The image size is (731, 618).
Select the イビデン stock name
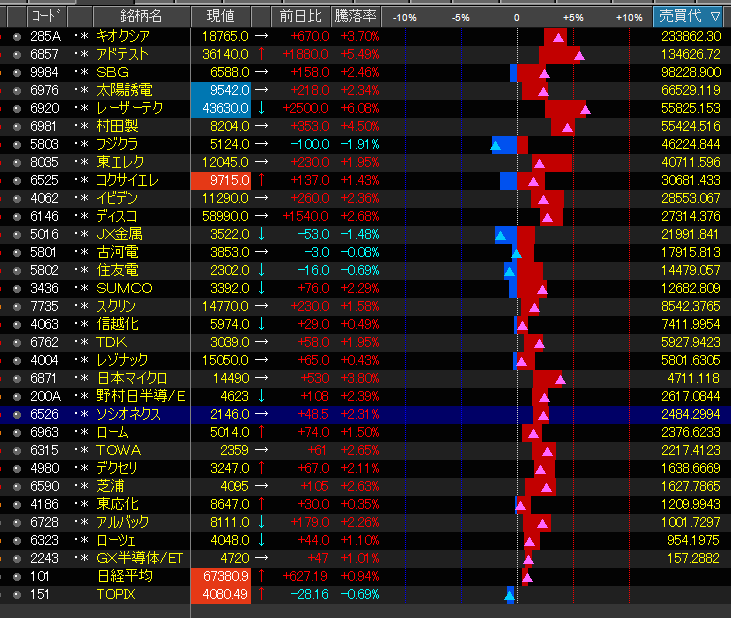click(x=117, y=198)
